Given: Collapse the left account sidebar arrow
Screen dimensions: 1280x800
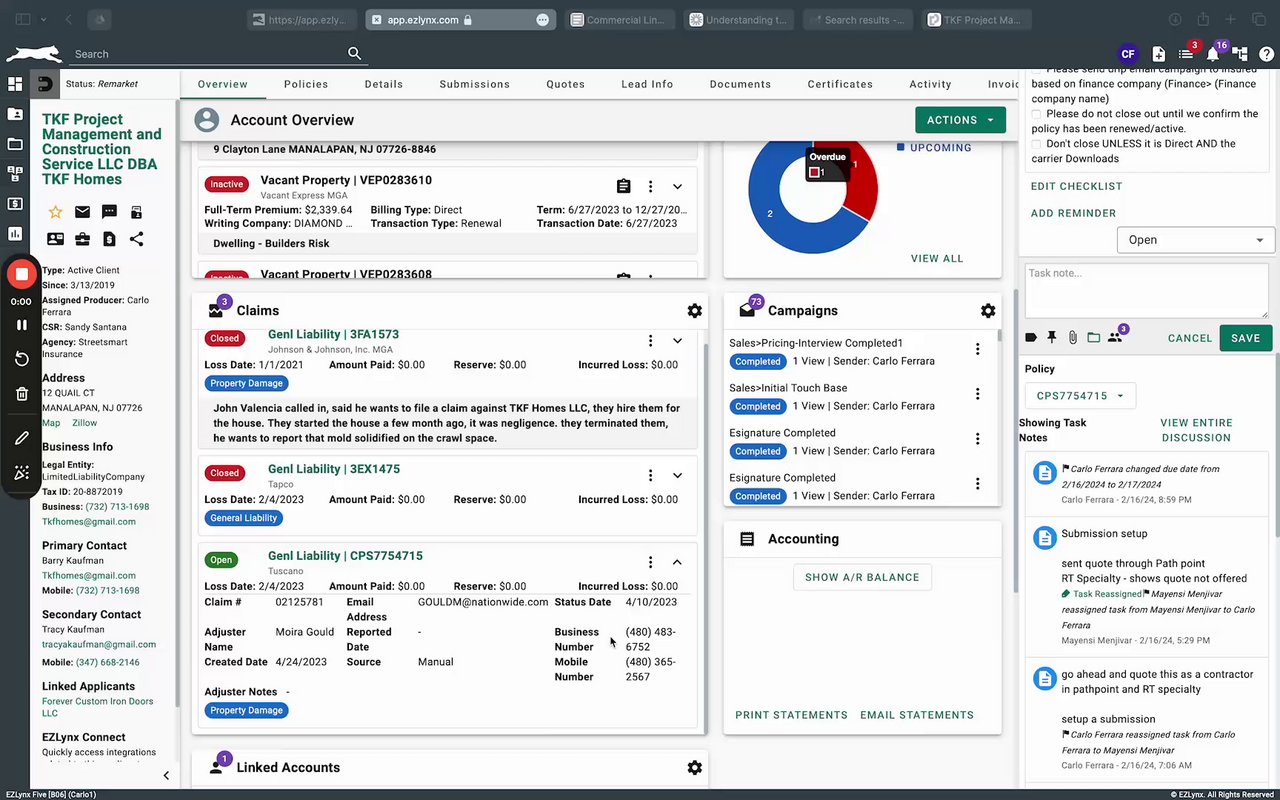Looking at the screenshot, I should click(x=166, y=775).
